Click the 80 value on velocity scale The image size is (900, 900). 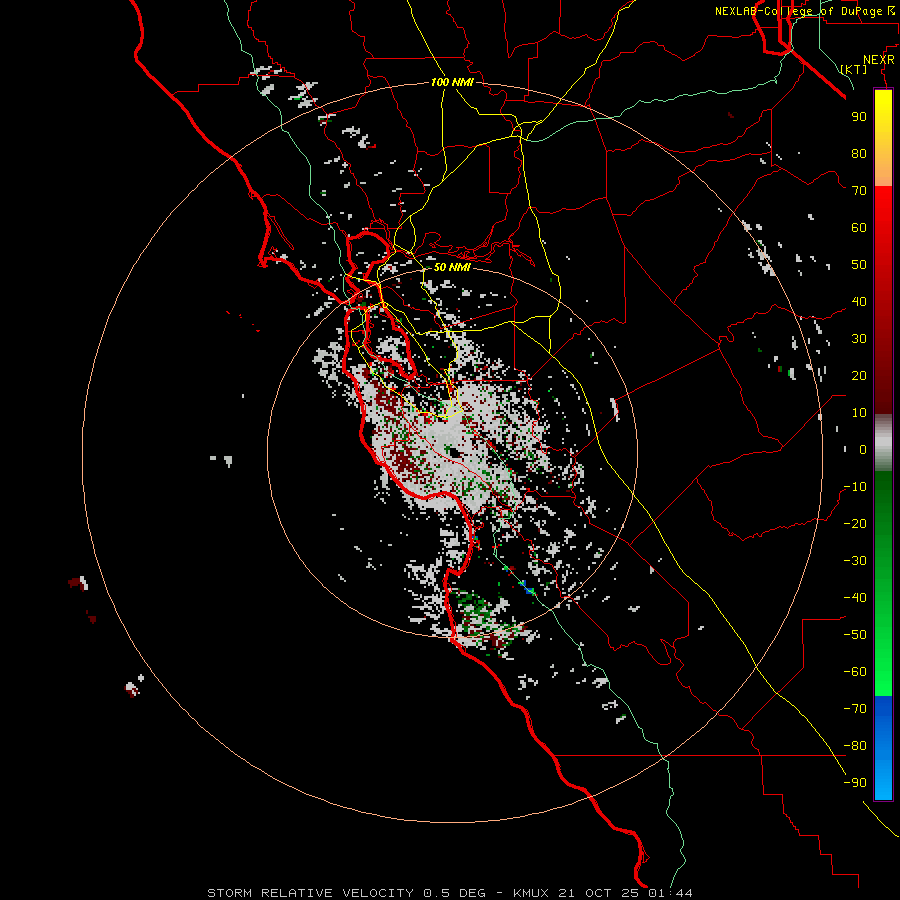pos(859,154)
